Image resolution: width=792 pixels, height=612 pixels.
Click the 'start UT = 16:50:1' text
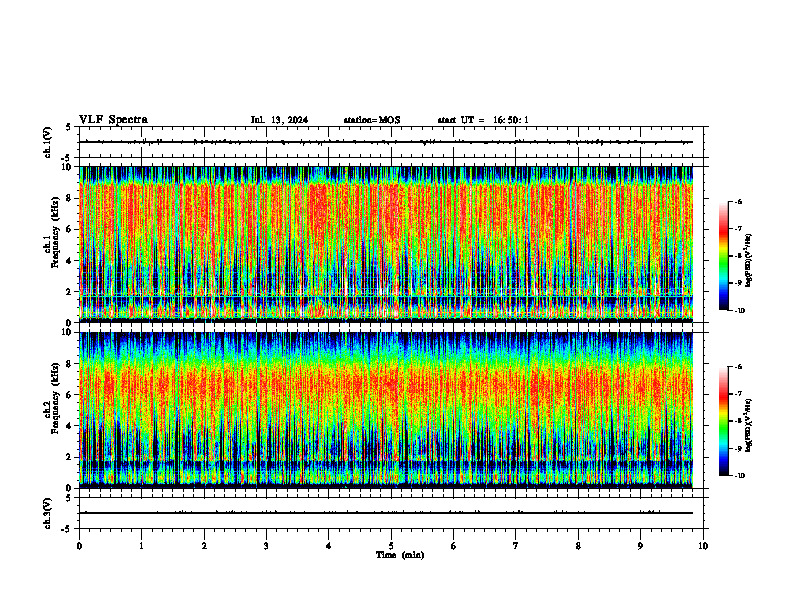pos(483,120)
